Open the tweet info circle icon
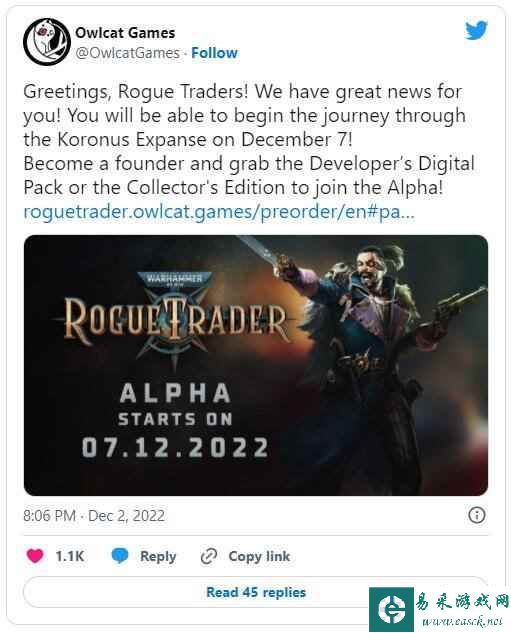The height and width of the screenshot is (633, 511). tap(477, 516)
